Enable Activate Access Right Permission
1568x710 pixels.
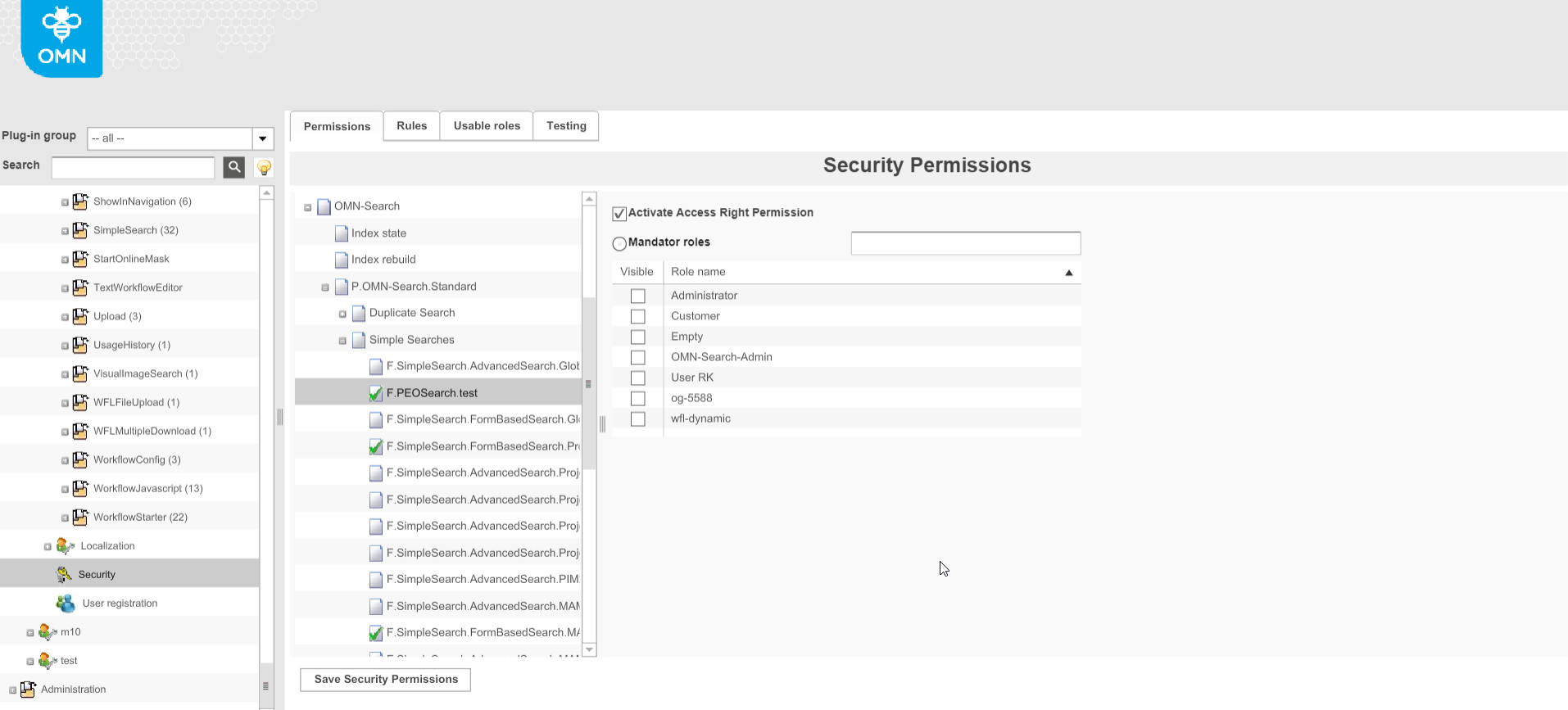coord(619,213)
